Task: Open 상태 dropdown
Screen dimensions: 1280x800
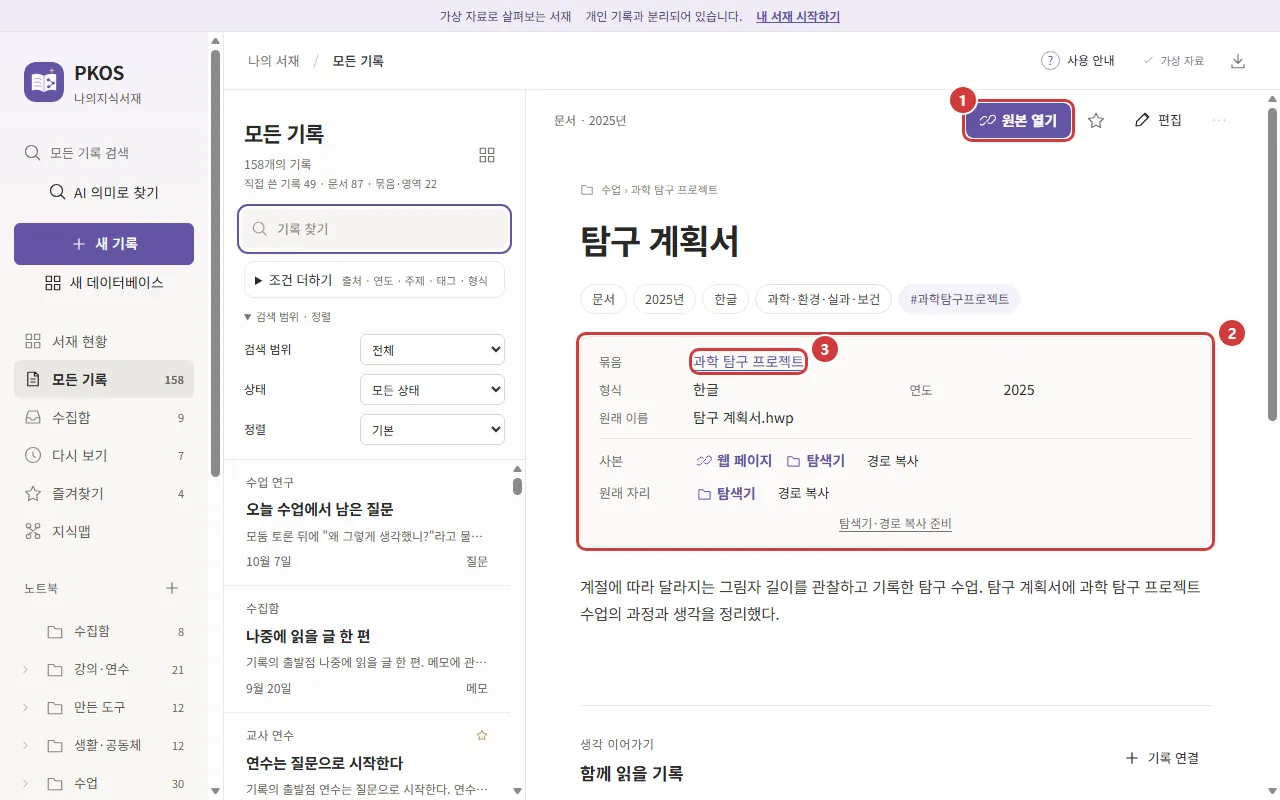Action: click(432, 390)
